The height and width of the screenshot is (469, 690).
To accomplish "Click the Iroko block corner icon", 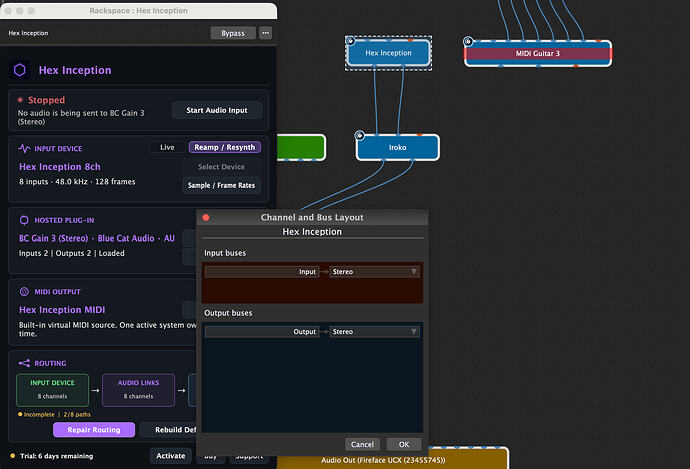I will pos(360,135).
